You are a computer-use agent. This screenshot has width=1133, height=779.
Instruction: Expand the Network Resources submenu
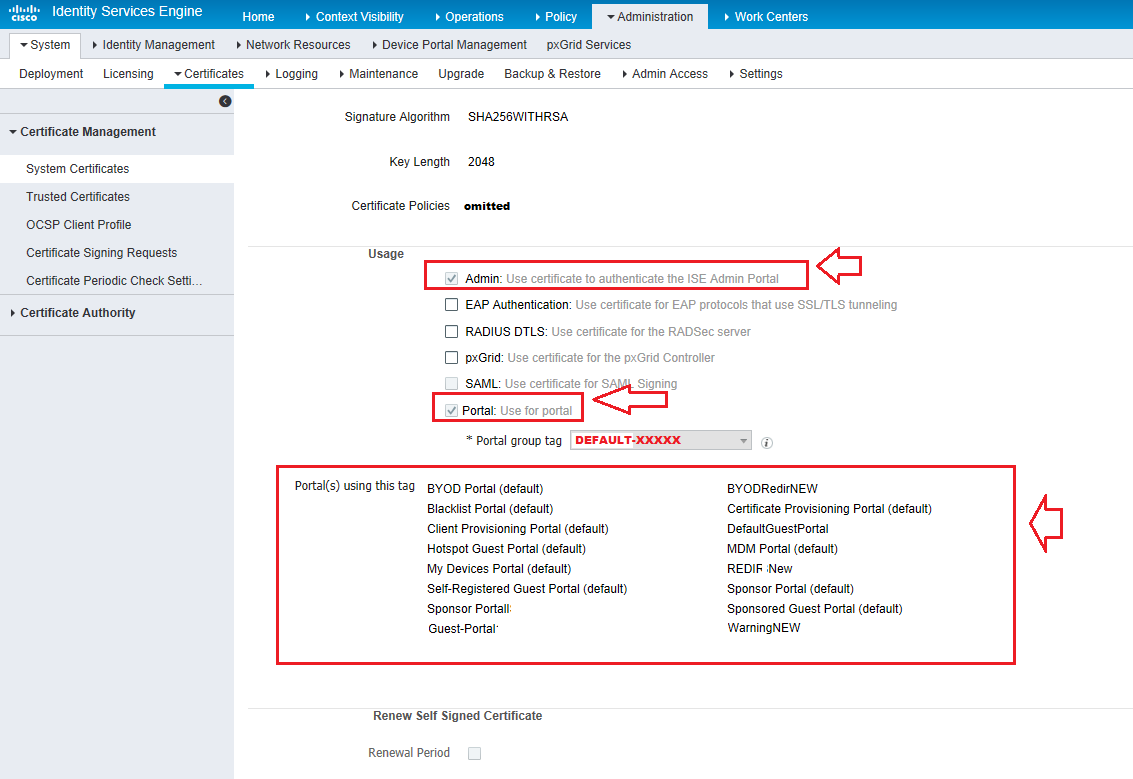[x=293, y=45]
